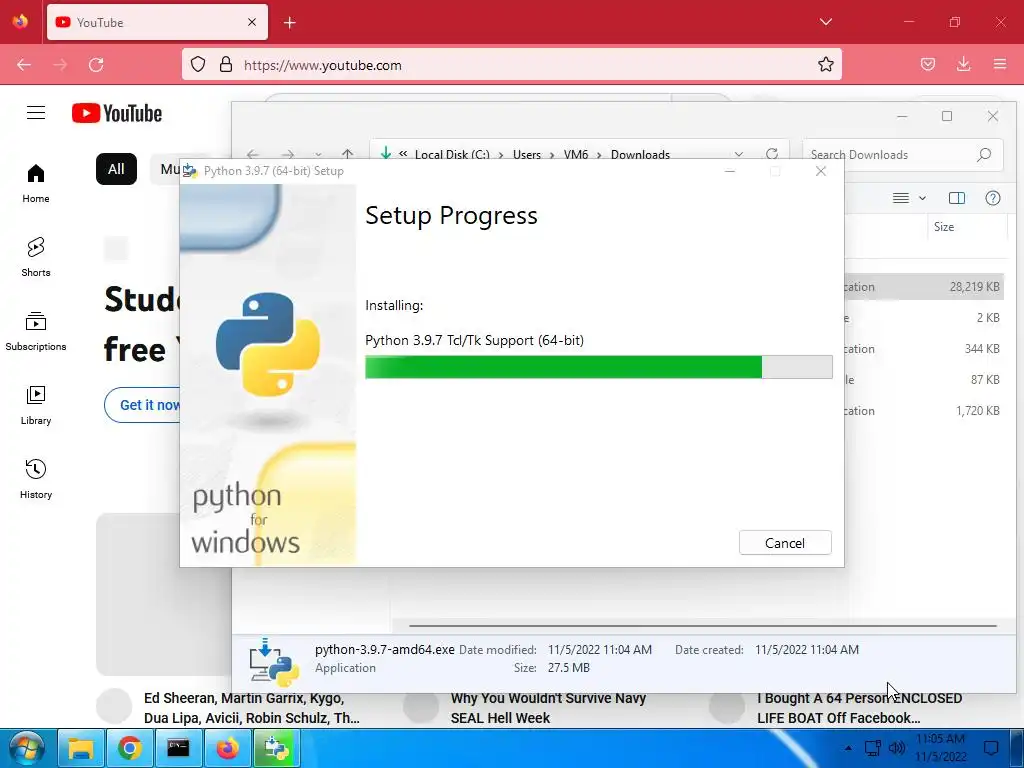1024x768 pixels.
Task: Select the file row sized 2 KB
Action: click(923, 318)
